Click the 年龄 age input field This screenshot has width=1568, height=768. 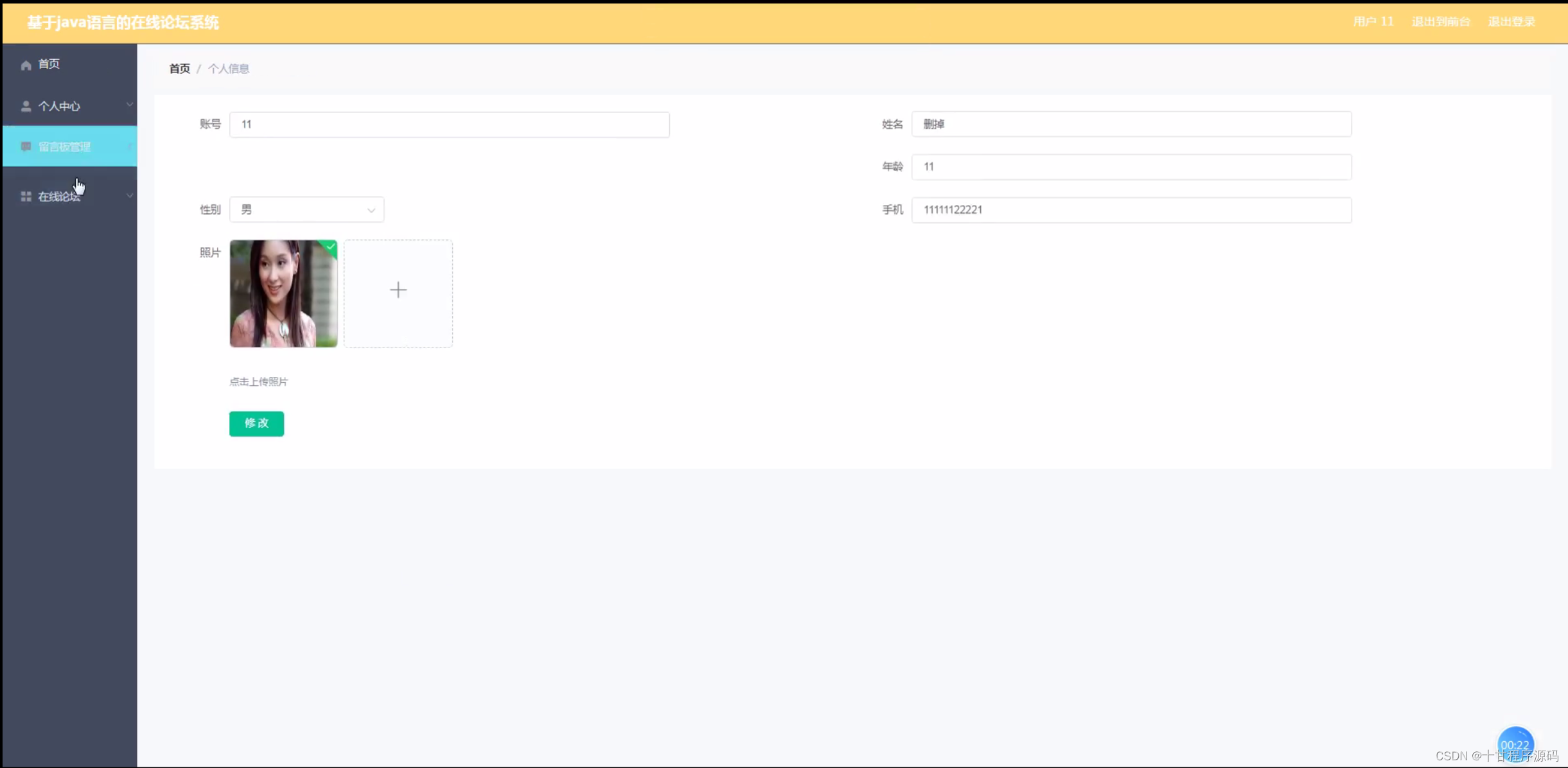tap(1131, 166)
